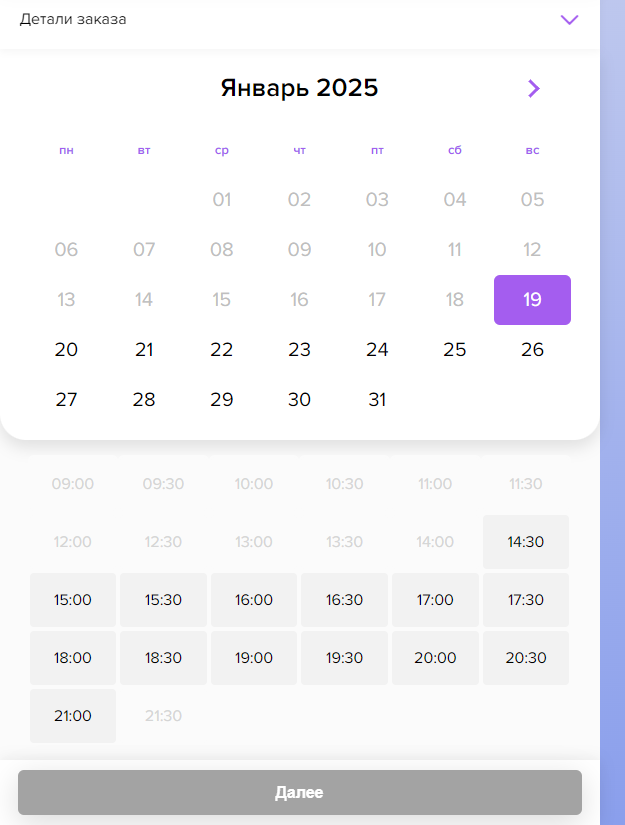
Task: Pick the 19:30 time slot
Action: [344, 658]
